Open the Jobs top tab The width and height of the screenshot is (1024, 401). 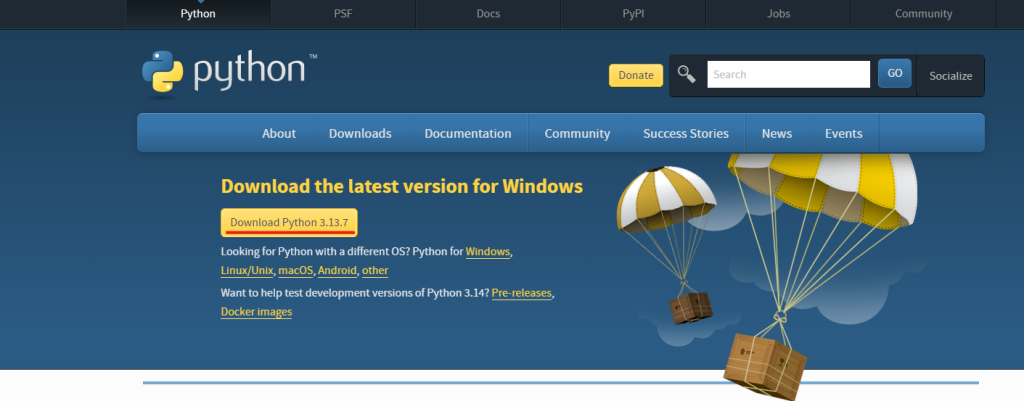pos(777,14)
